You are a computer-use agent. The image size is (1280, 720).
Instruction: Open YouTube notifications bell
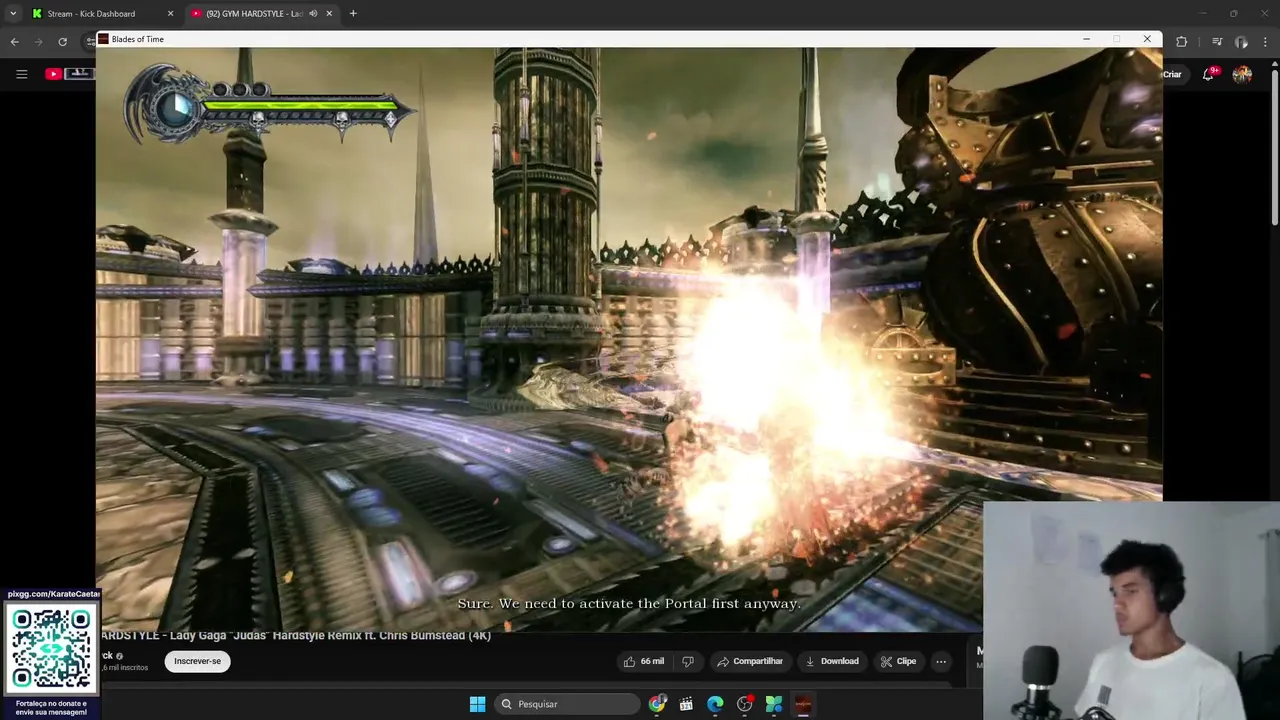click(x=1208, y=74)
